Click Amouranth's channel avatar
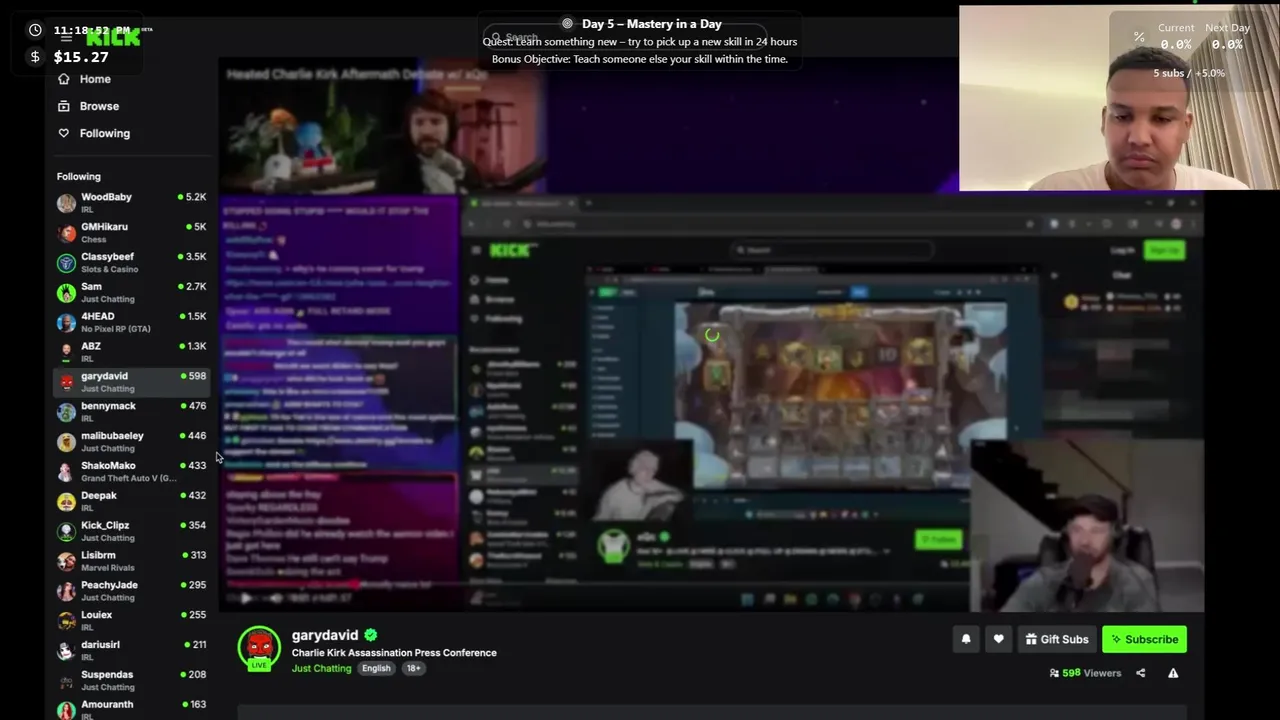The width and height of the screenshot is (1280, 720). (x=66, y=710)
